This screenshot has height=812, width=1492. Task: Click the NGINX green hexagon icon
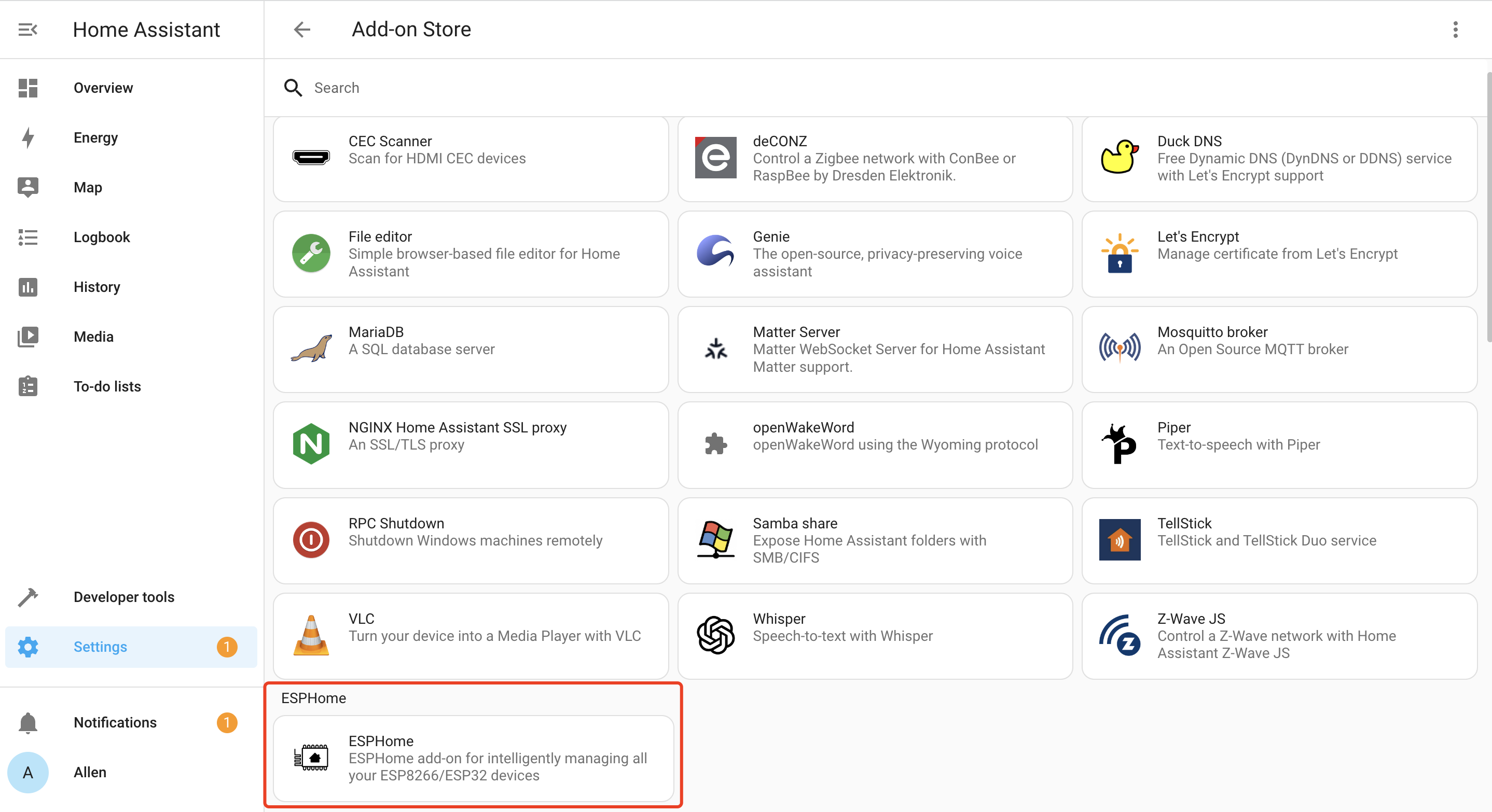(x=311, y=444)
